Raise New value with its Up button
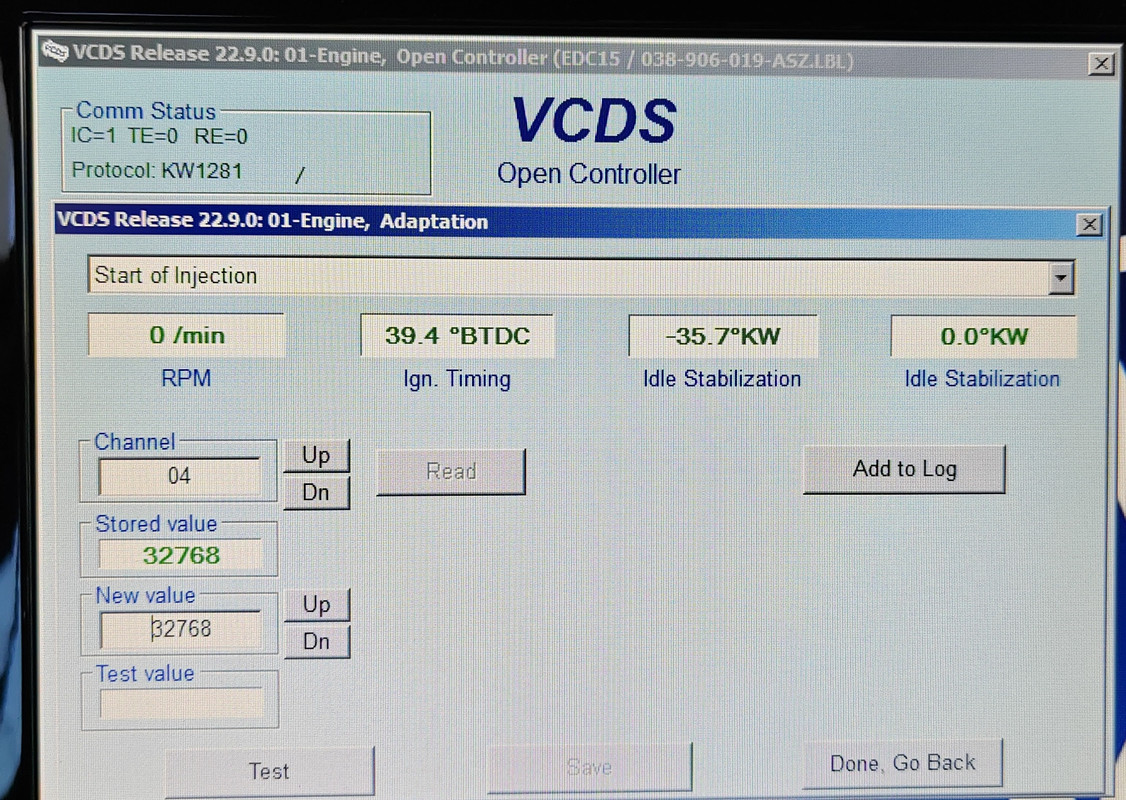 [x=317, y=605]
